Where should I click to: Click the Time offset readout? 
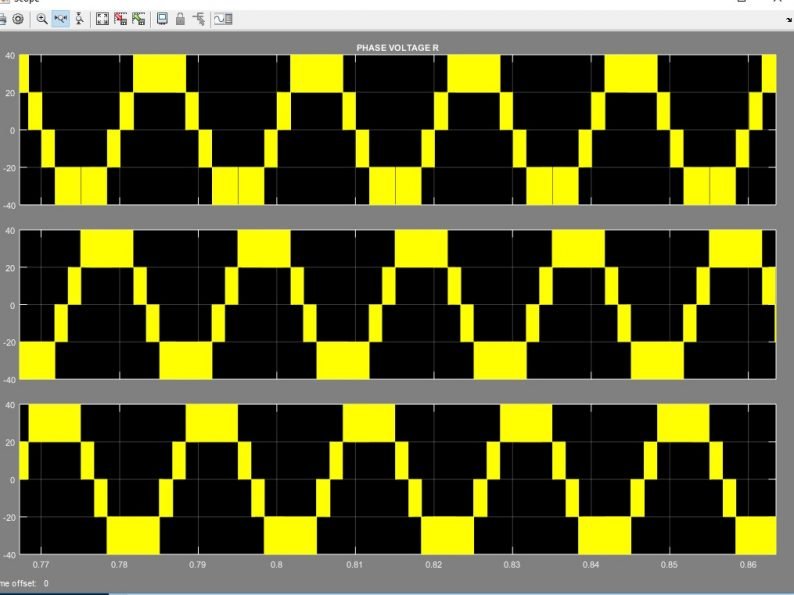pyautogui.click(x=24, y=583)
